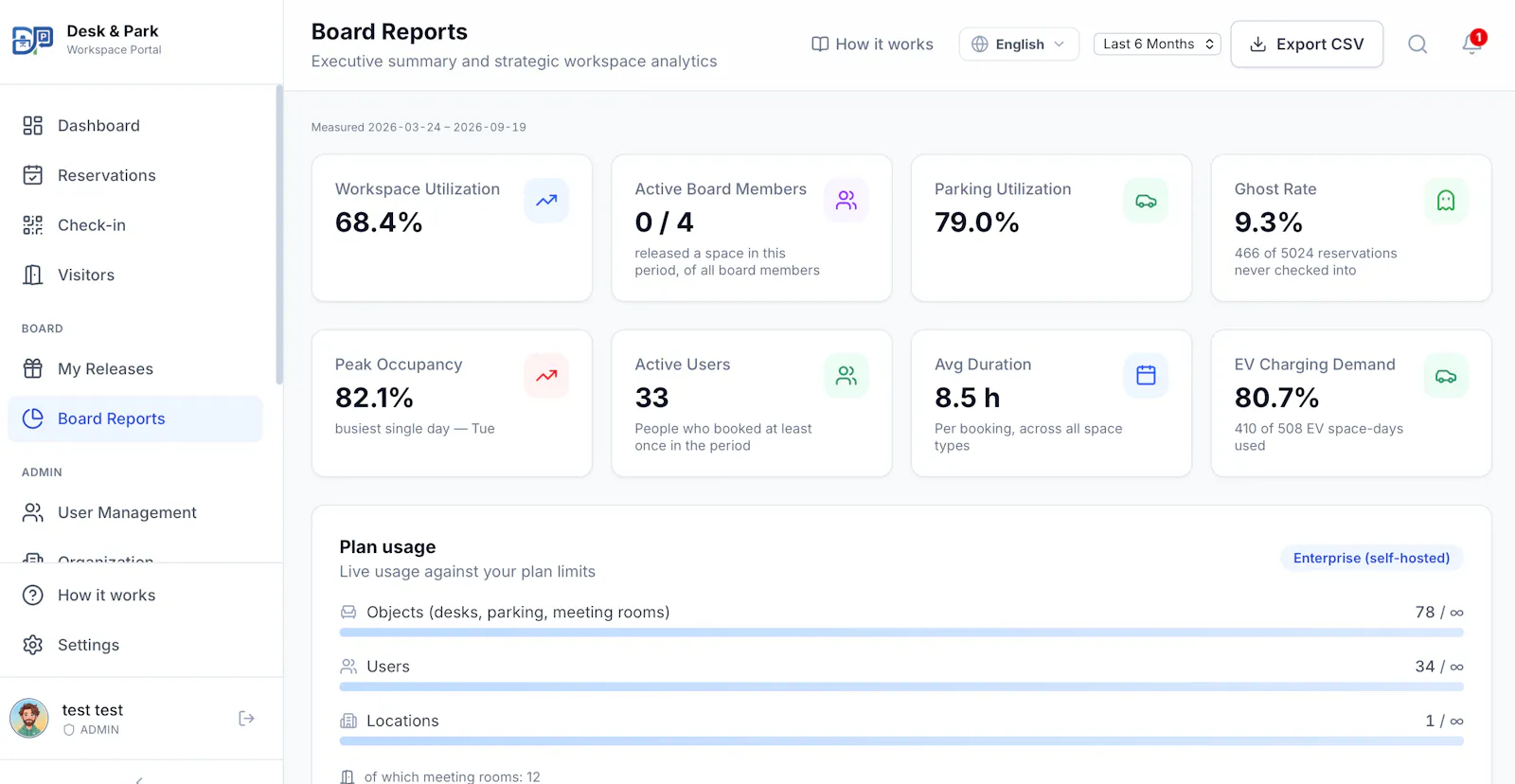The image size is (1515, 784).
Task: Open the Dashboard page
Action: pos(135,126)
